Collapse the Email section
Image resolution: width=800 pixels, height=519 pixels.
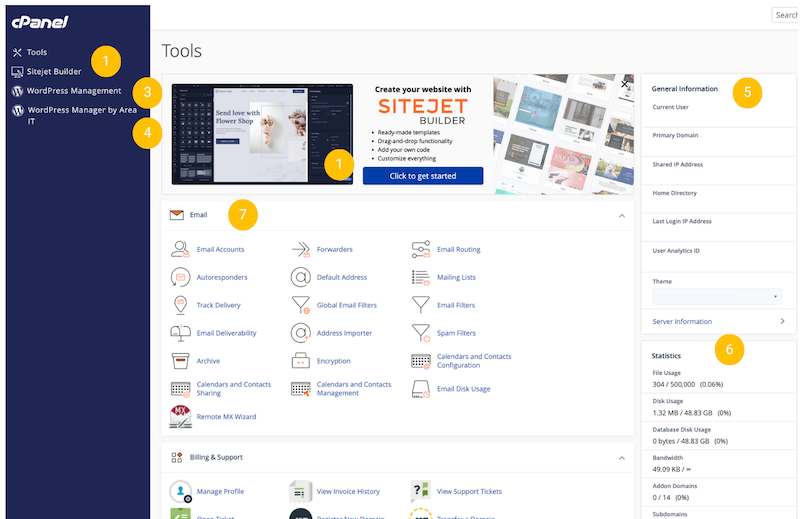tap(622, 215)
